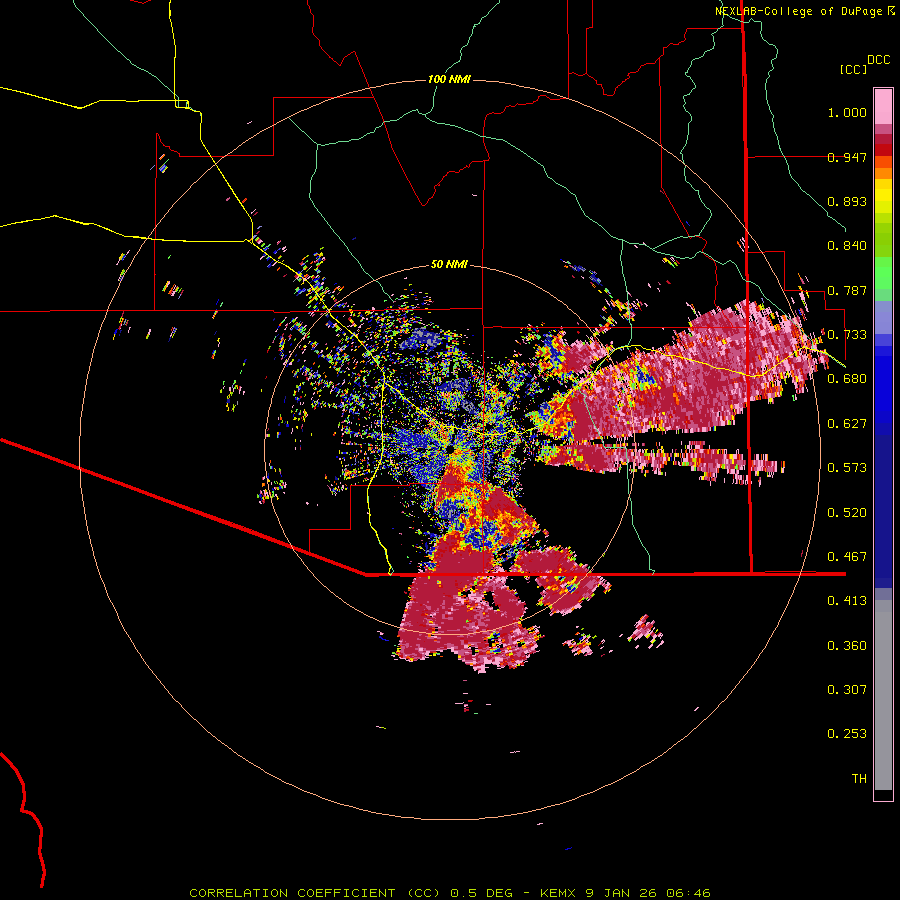Viewport: 900px width, 900px height.
Task: Click the 0.627 scale value
Action: coord(847,424)
